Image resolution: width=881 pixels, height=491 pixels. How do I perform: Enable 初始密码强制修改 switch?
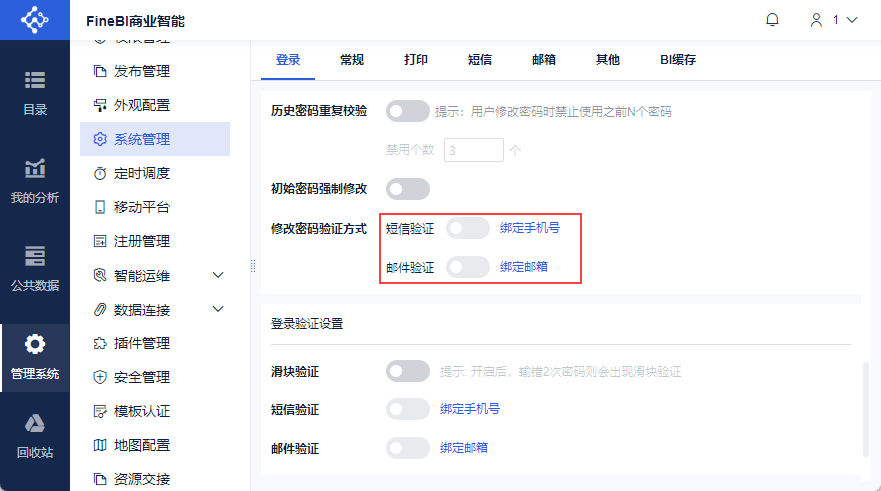pos(407,188)
